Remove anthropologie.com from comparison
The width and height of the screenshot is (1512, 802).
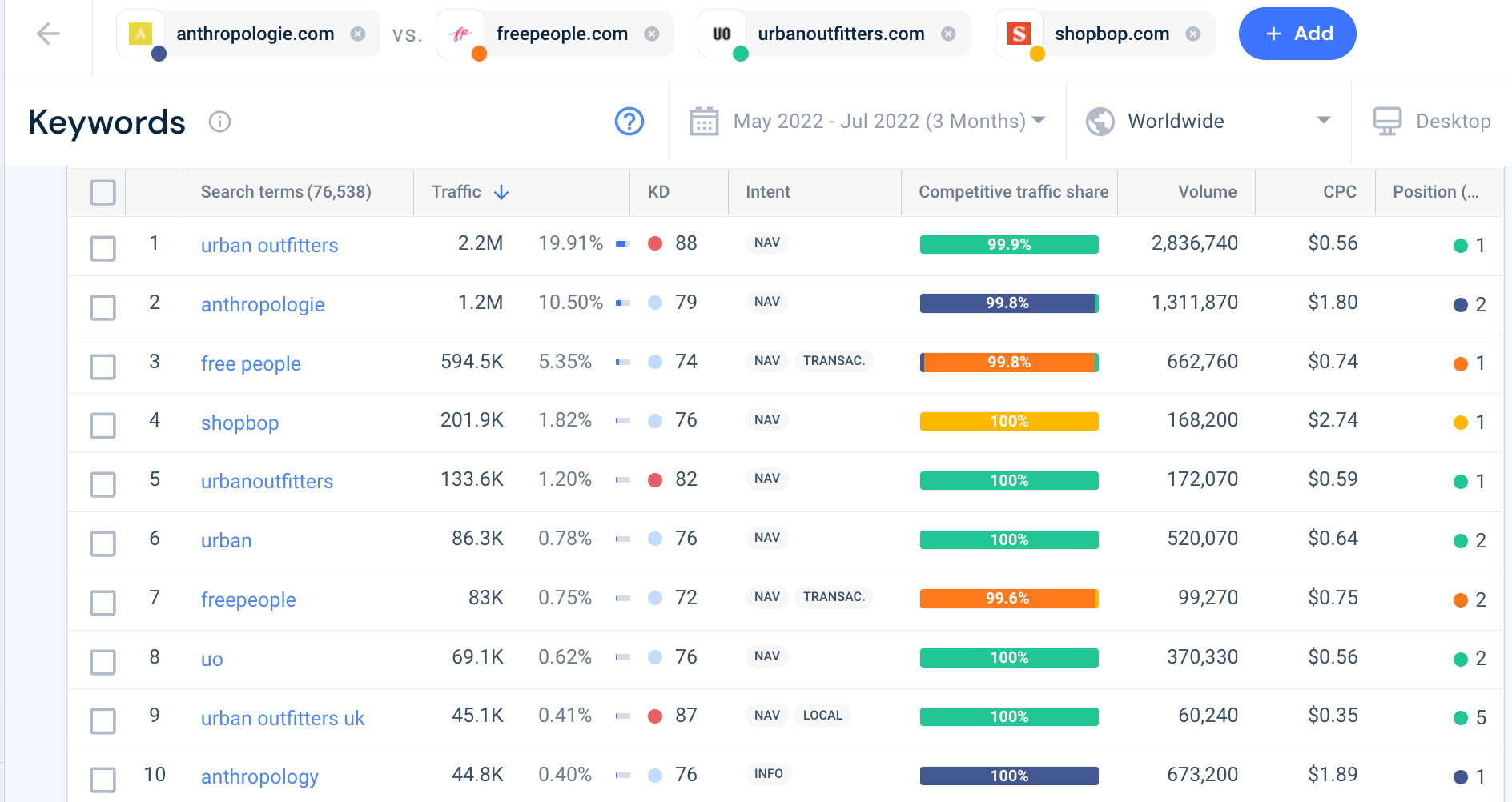point(358,34)
